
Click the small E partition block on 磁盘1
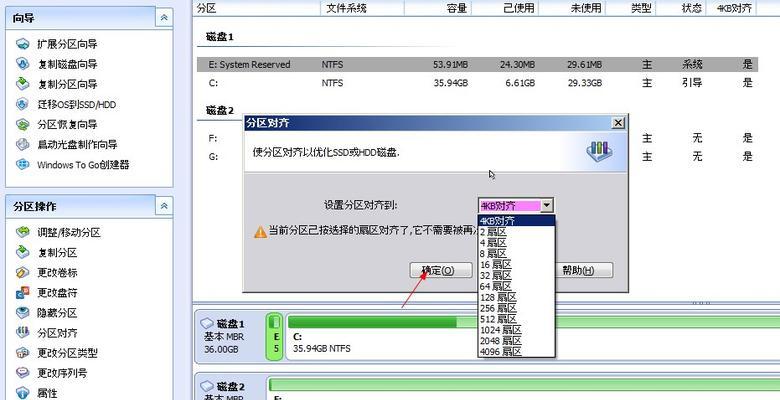point(275,337)
